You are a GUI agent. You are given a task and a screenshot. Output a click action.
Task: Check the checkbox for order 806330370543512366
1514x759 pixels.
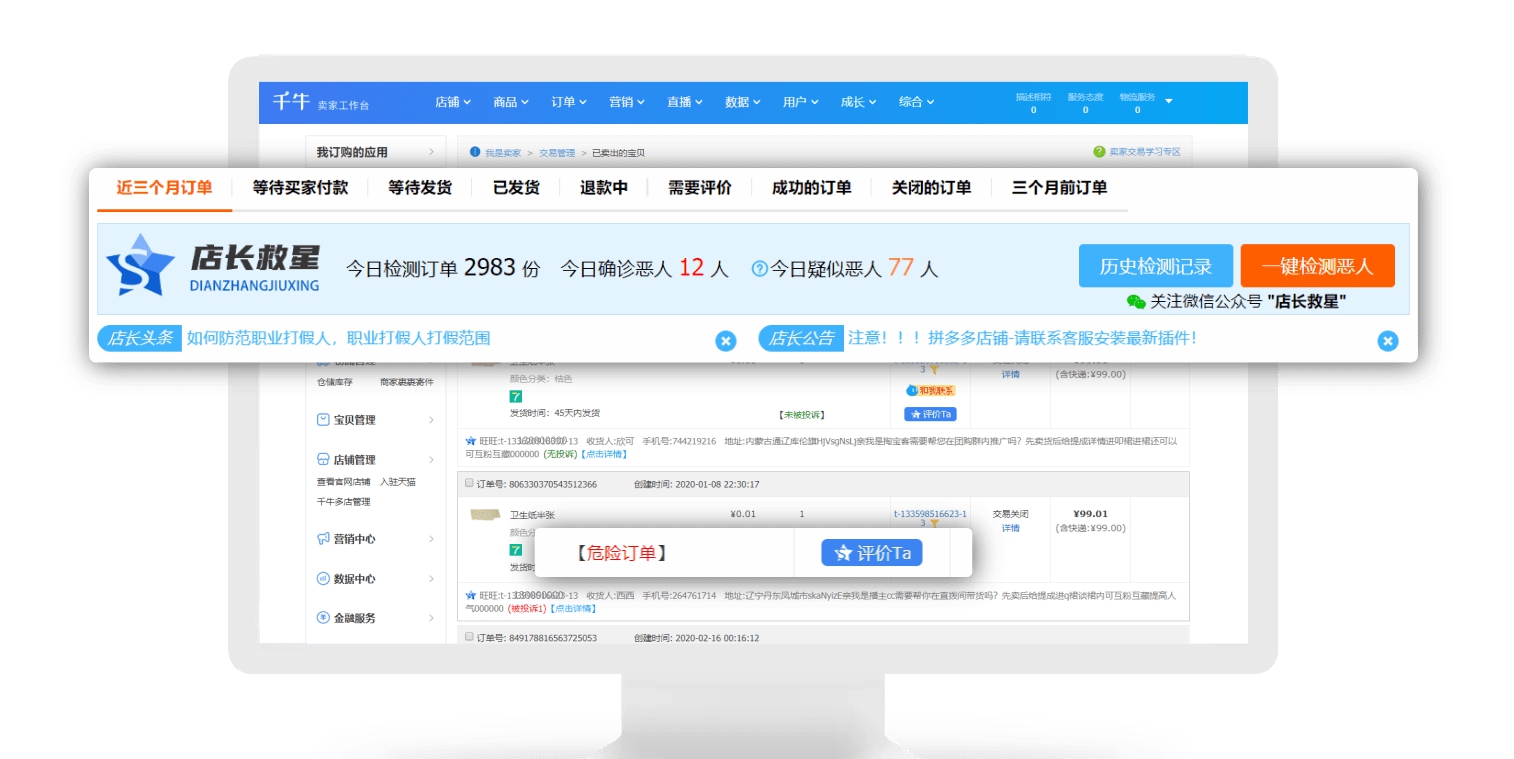(x=468, y=484)
